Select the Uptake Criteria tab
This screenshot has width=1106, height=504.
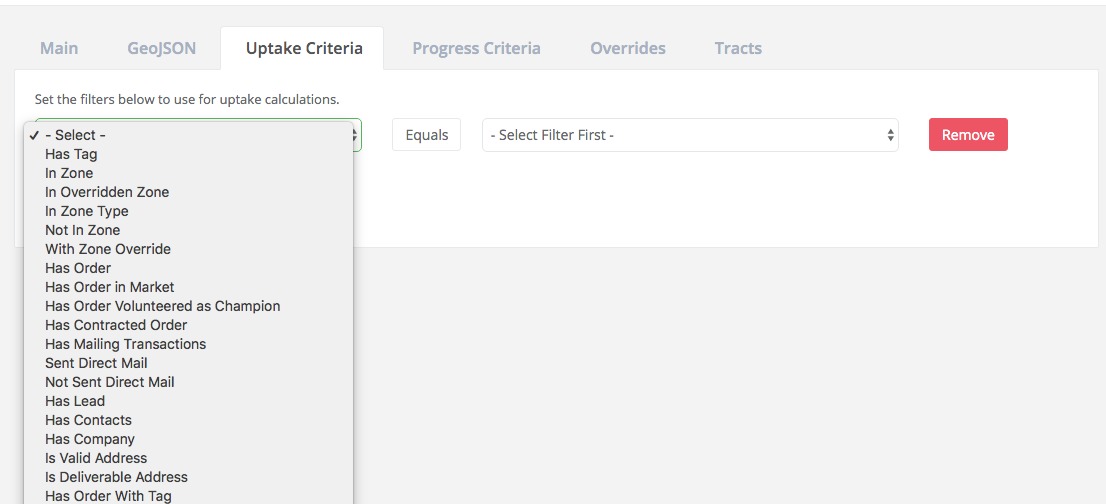[304, 48]
